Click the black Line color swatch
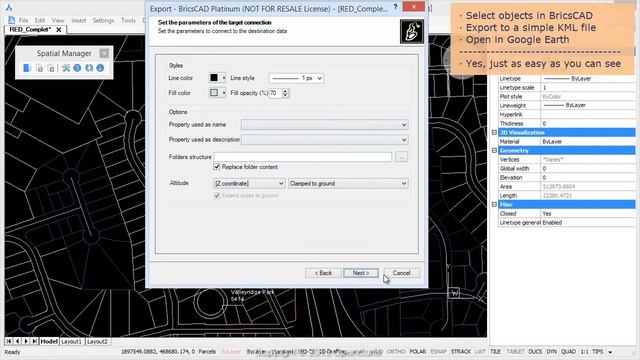The height and width of the screenshot is (360, 640). coord(214,78)
